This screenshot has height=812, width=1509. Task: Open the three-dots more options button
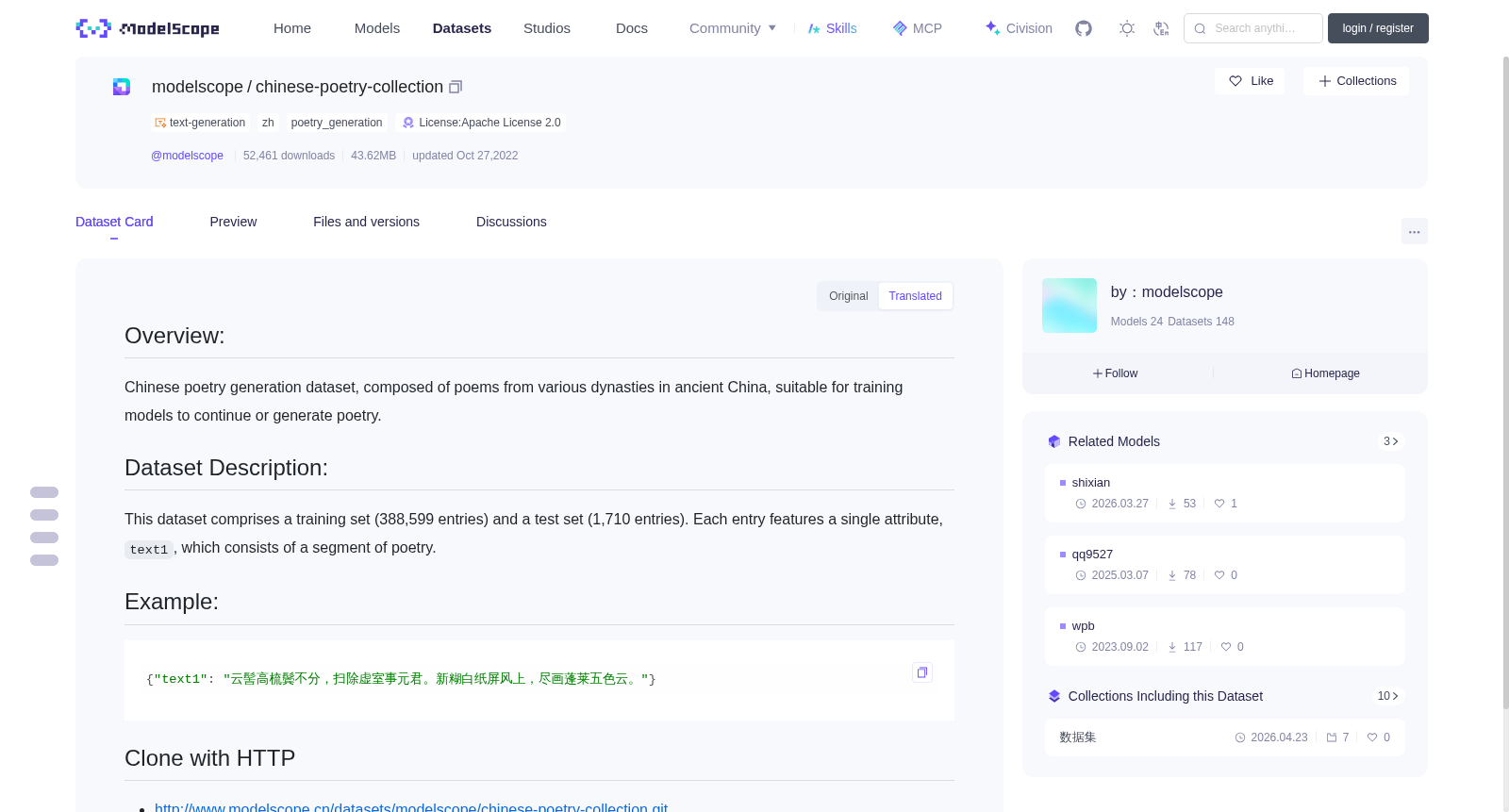(1414, 231)
